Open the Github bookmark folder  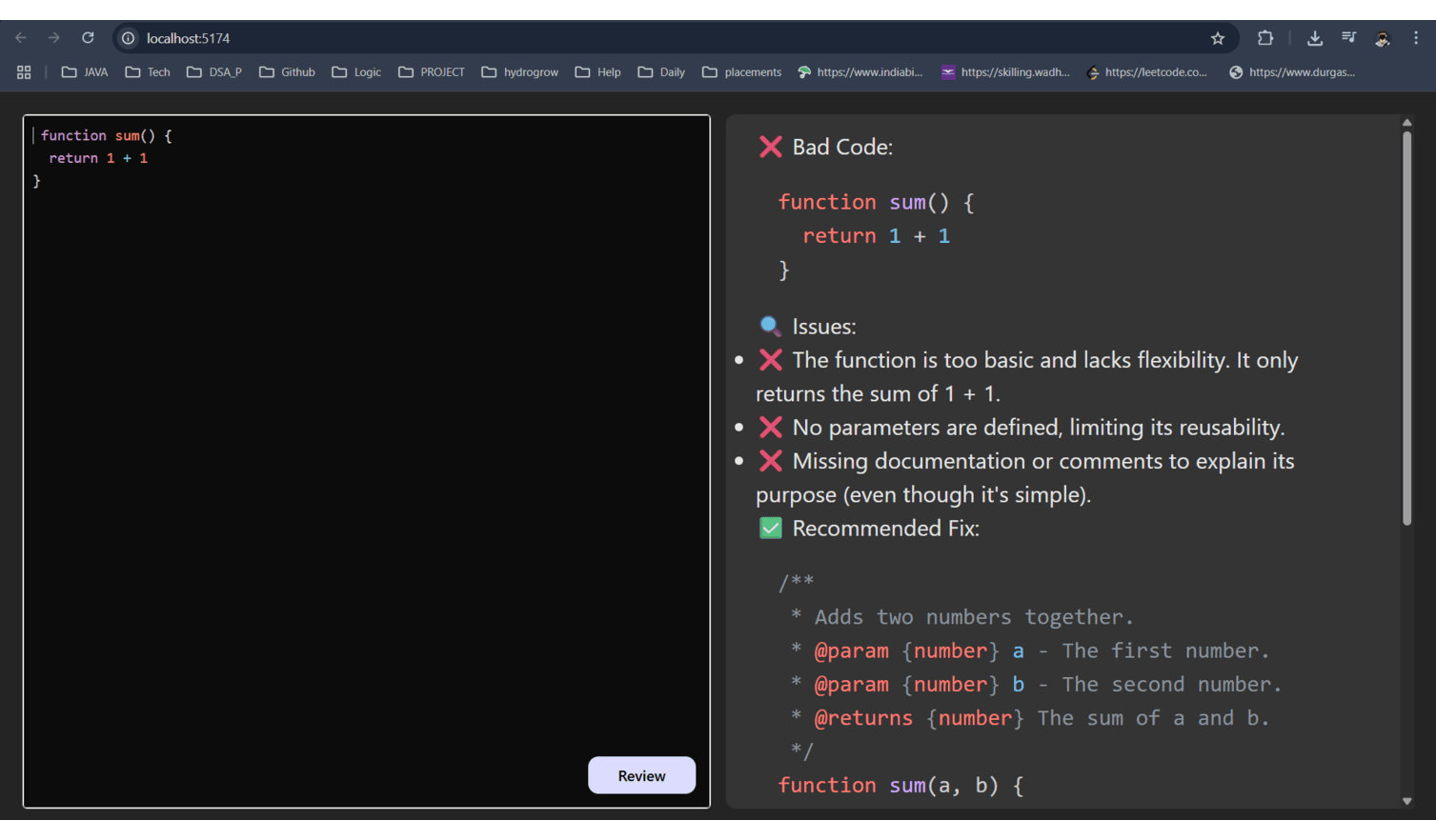click(287, 72)
